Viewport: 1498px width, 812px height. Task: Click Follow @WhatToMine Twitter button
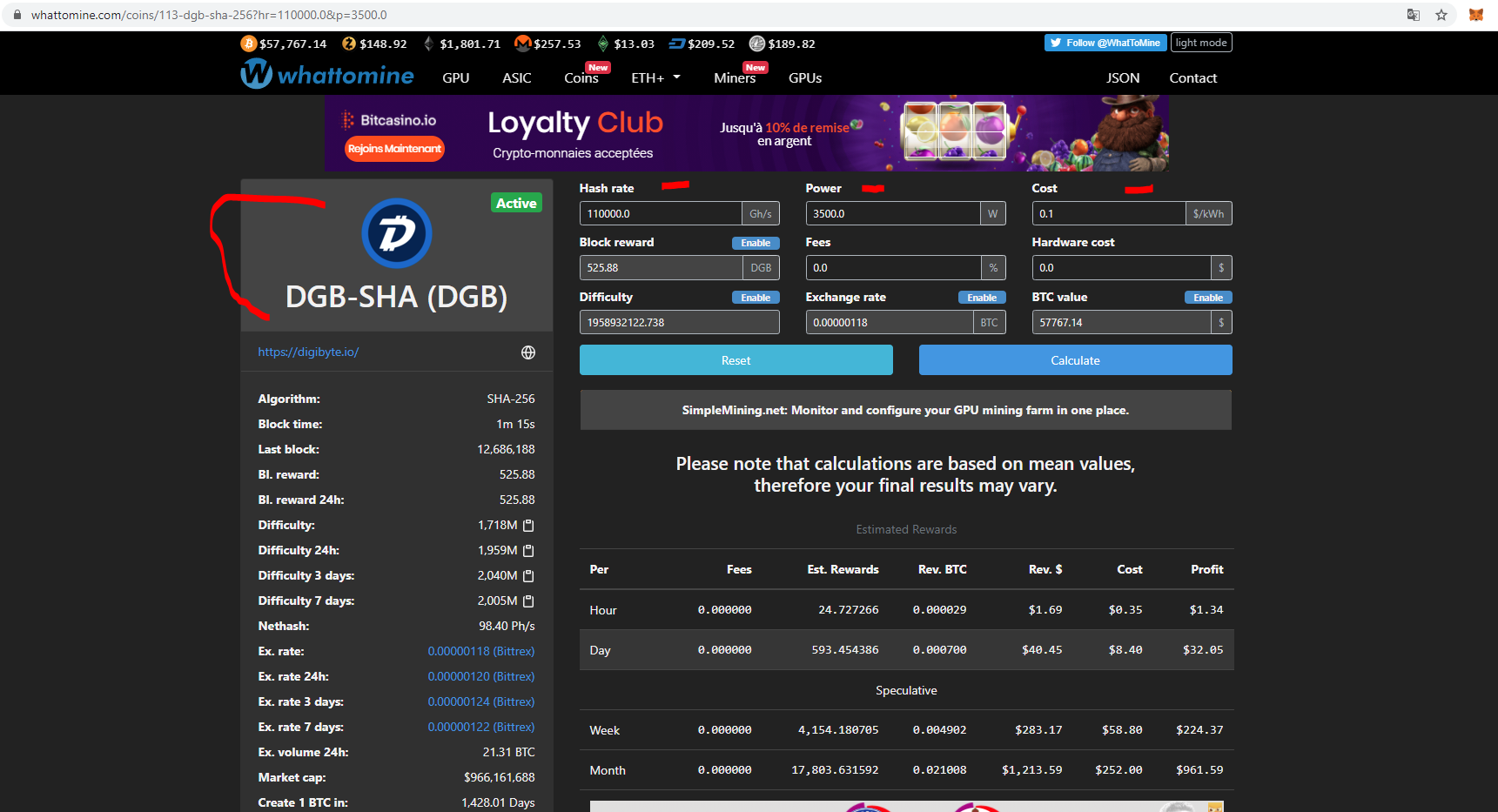[1105, 43]
